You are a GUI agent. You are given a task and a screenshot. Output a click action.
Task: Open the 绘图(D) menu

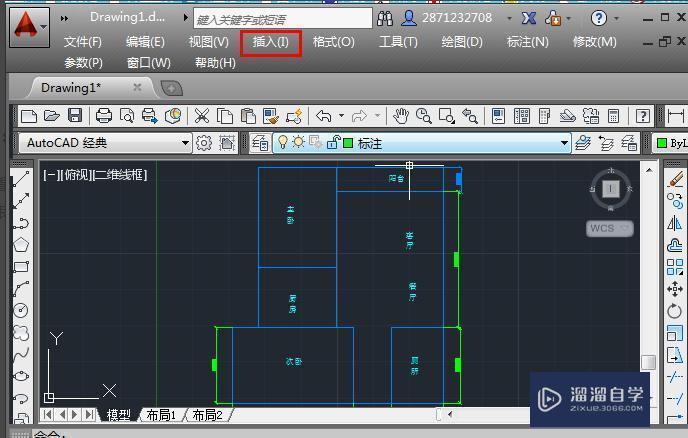[462, 42]
